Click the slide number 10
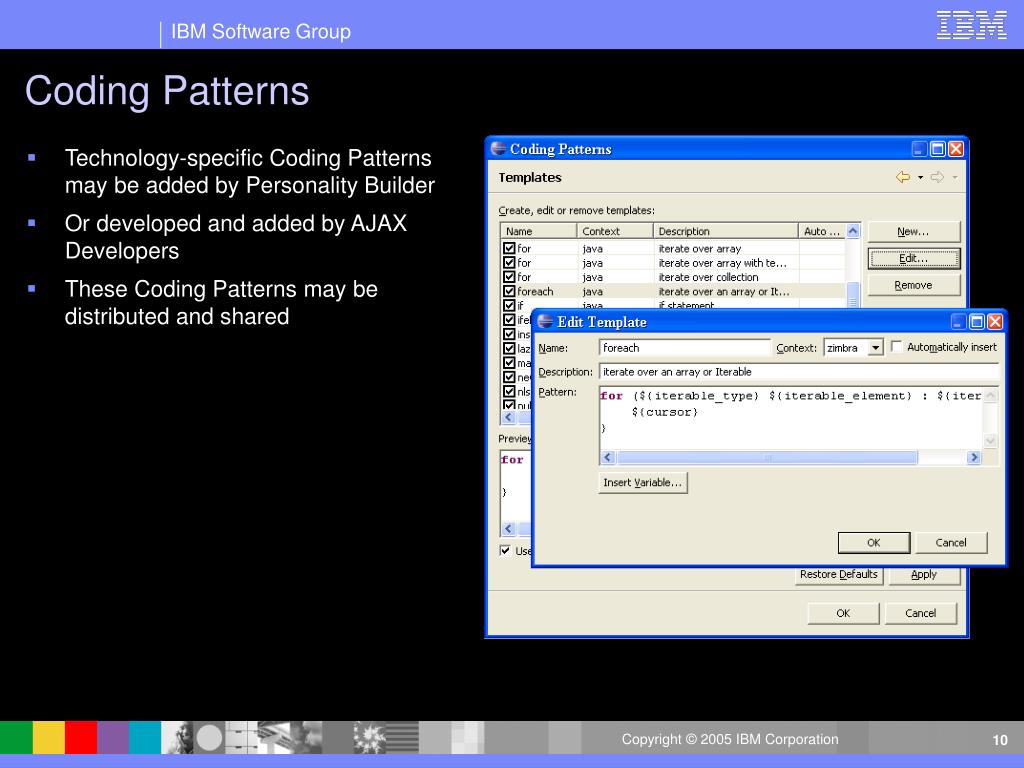 tap(1000, 740)
